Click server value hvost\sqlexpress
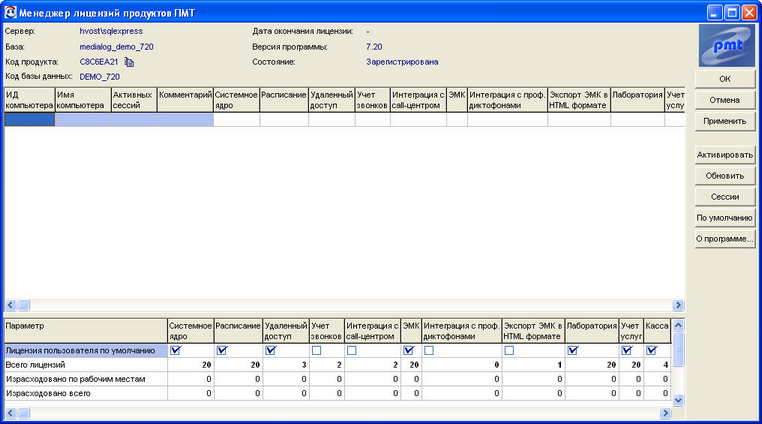Viewport: 762px width, 424px height. 111,31
